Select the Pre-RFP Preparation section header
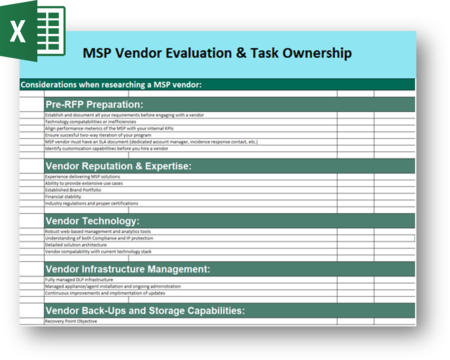The height and width of the screenshot is (360, 450). click(230, 105)
